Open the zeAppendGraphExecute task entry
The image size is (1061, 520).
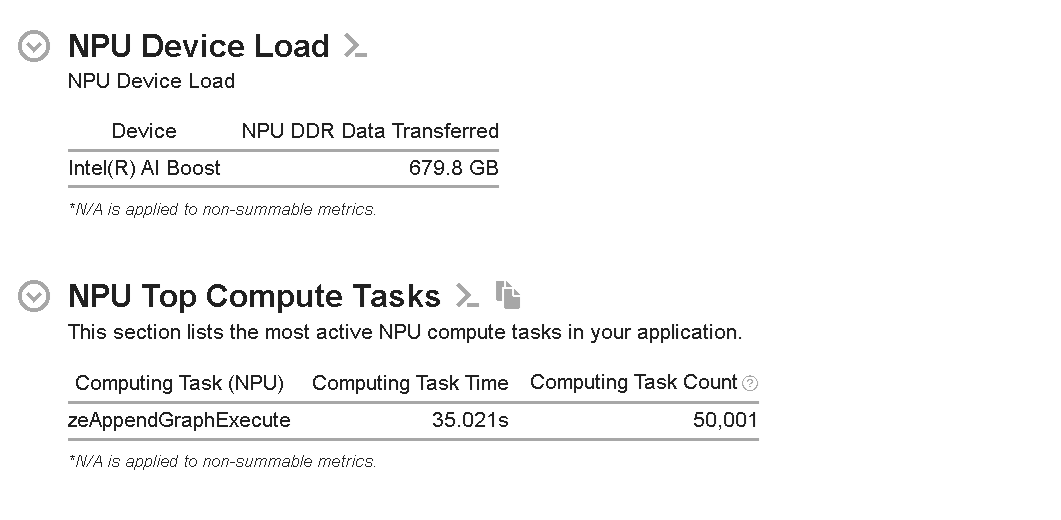179,420
